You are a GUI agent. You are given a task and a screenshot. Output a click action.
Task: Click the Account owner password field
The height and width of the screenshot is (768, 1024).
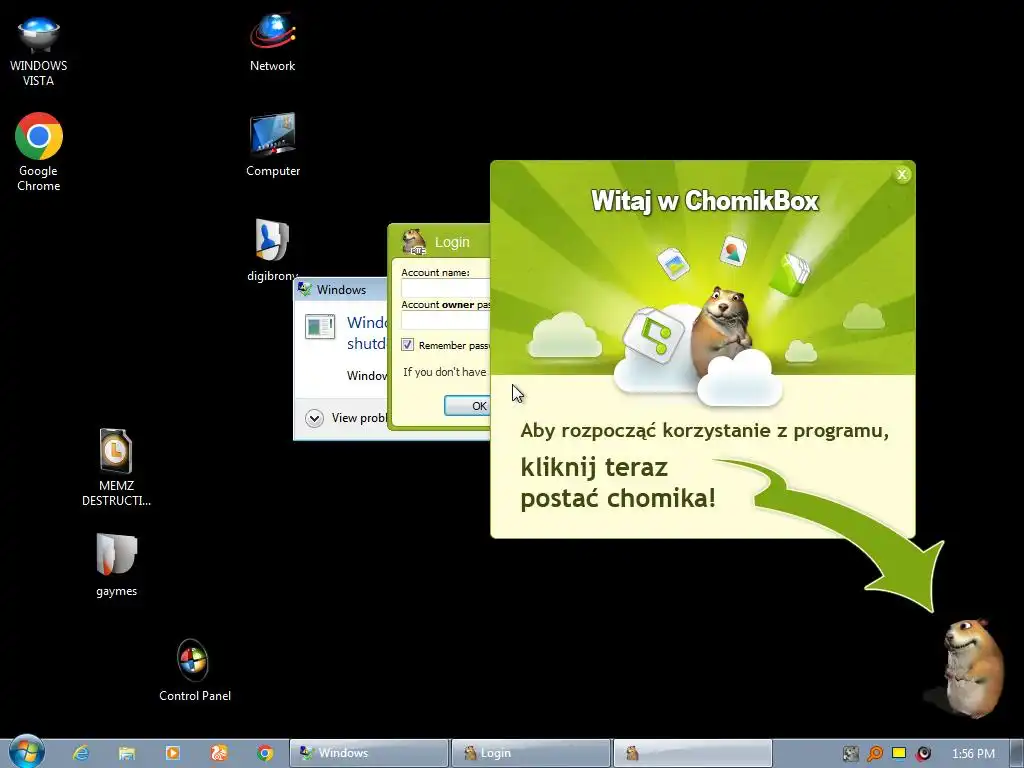[x=445, y=320]
